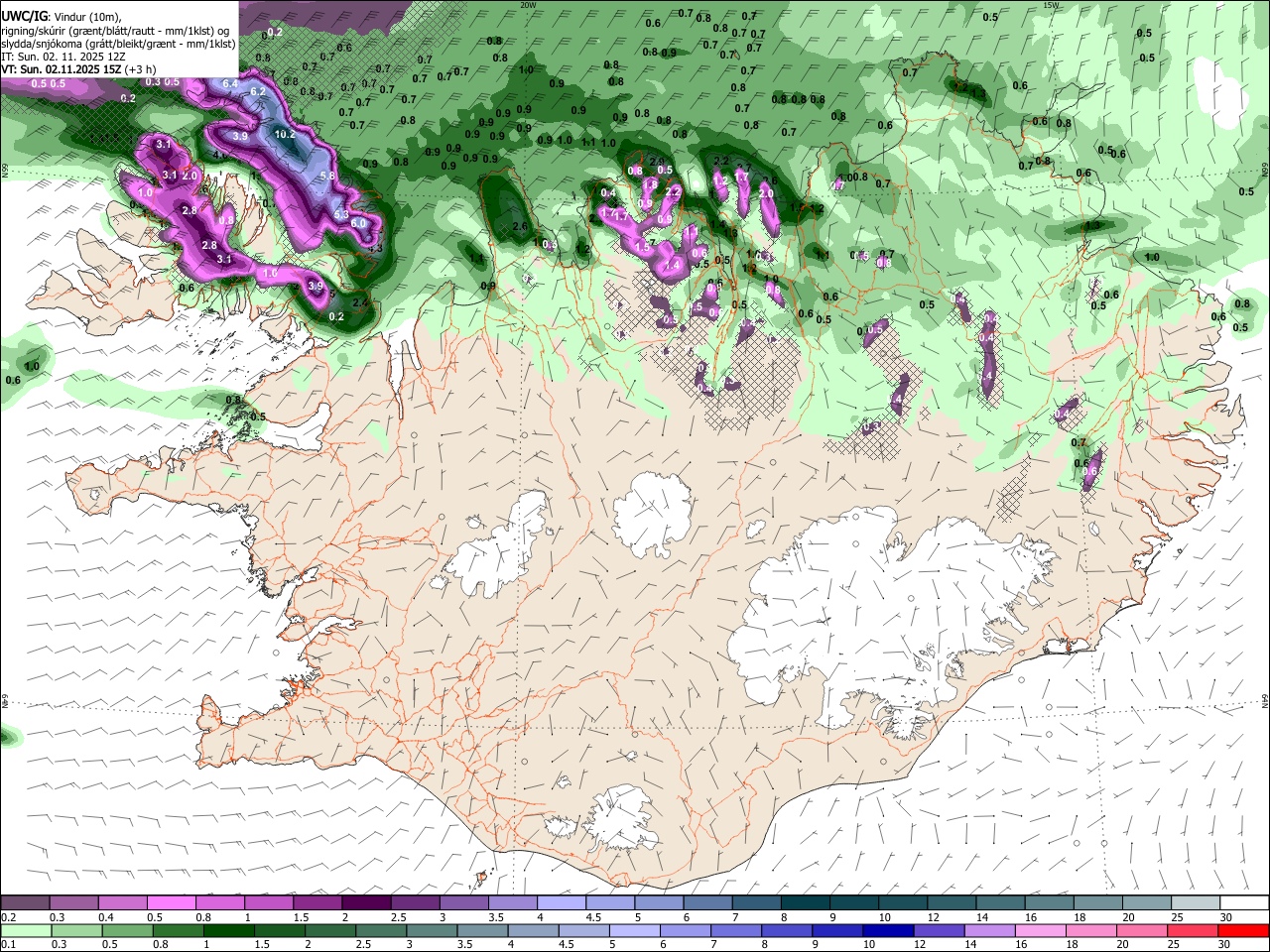Viewport: 1270px width, 952px height.
Task: Pick the pale green 0.1 swatch in bottom legend
Action: [x=25, y=930]
